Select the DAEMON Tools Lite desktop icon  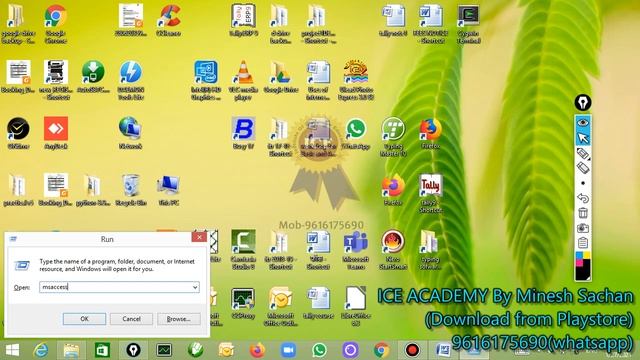coord(131,80)
